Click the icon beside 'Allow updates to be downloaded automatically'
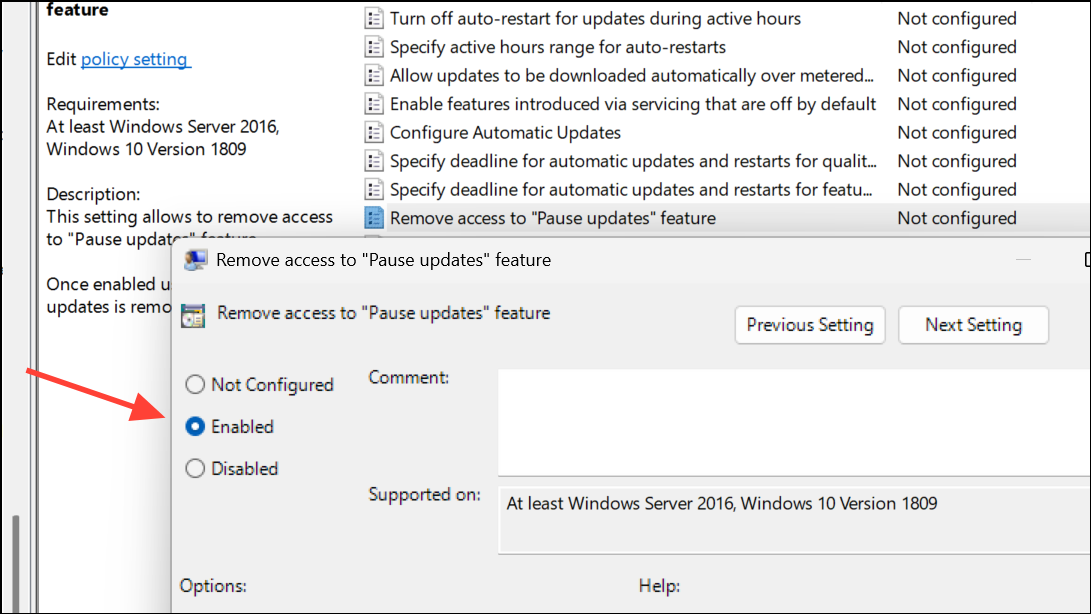This screenshot has width=1091, height=614. pos(374,75)
